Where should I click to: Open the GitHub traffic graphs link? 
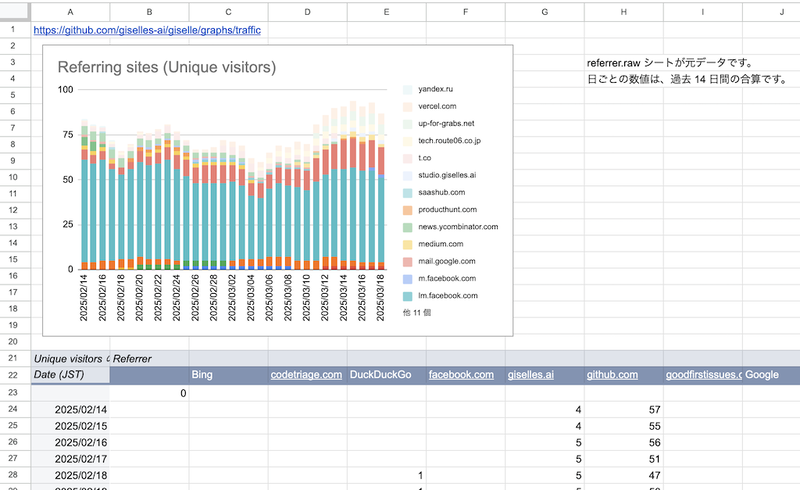[147, 30]
